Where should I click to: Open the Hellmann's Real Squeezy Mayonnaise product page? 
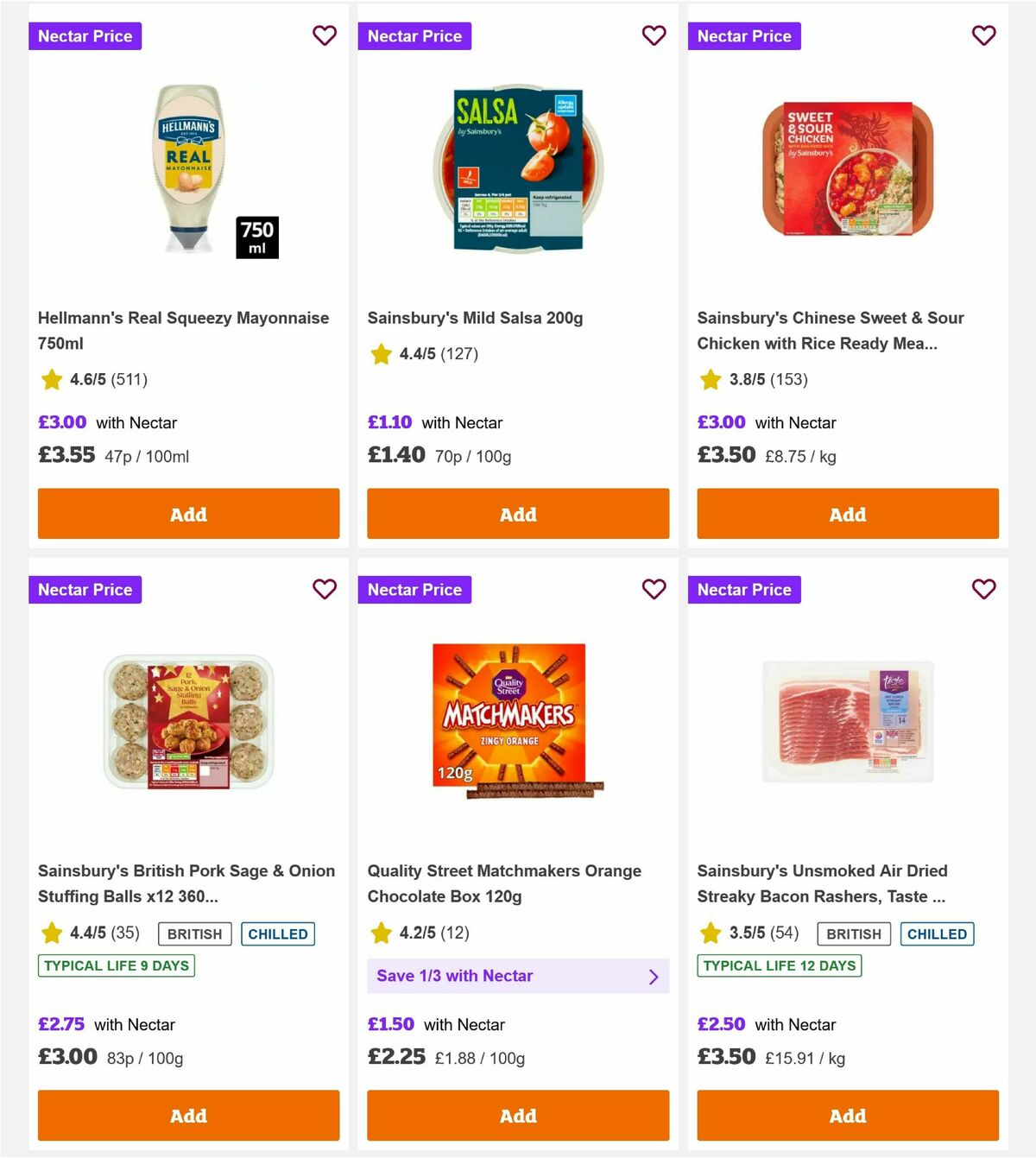tap(185, 330)
